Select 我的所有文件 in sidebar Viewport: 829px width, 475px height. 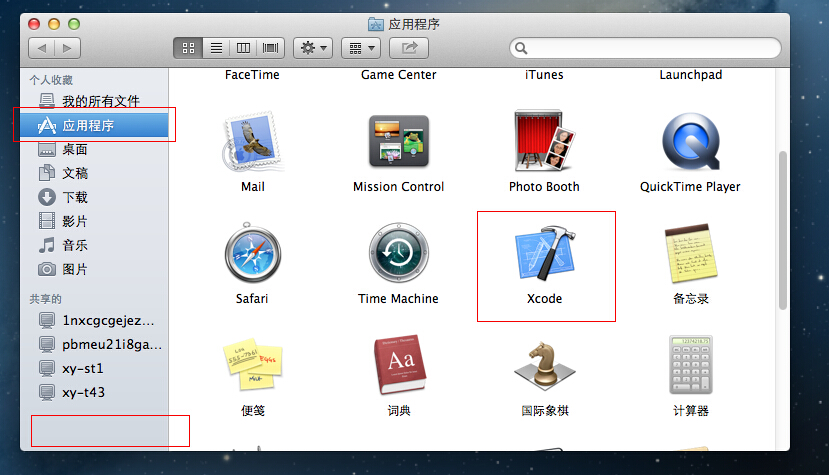[94, 101]
